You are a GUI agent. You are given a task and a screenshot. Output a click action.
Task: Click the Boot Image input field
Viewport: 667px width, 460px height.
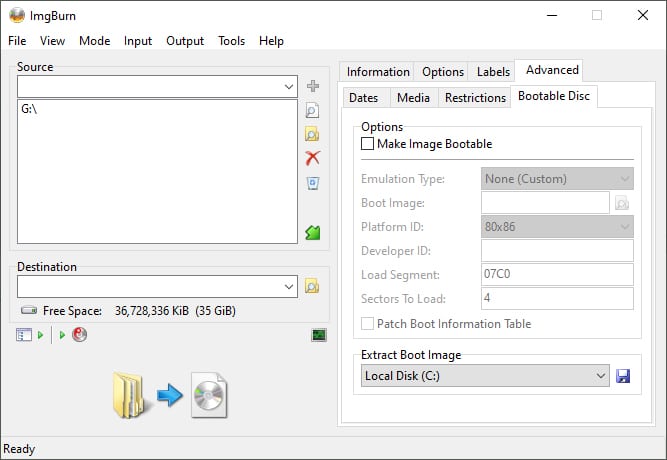coord(545,203)
